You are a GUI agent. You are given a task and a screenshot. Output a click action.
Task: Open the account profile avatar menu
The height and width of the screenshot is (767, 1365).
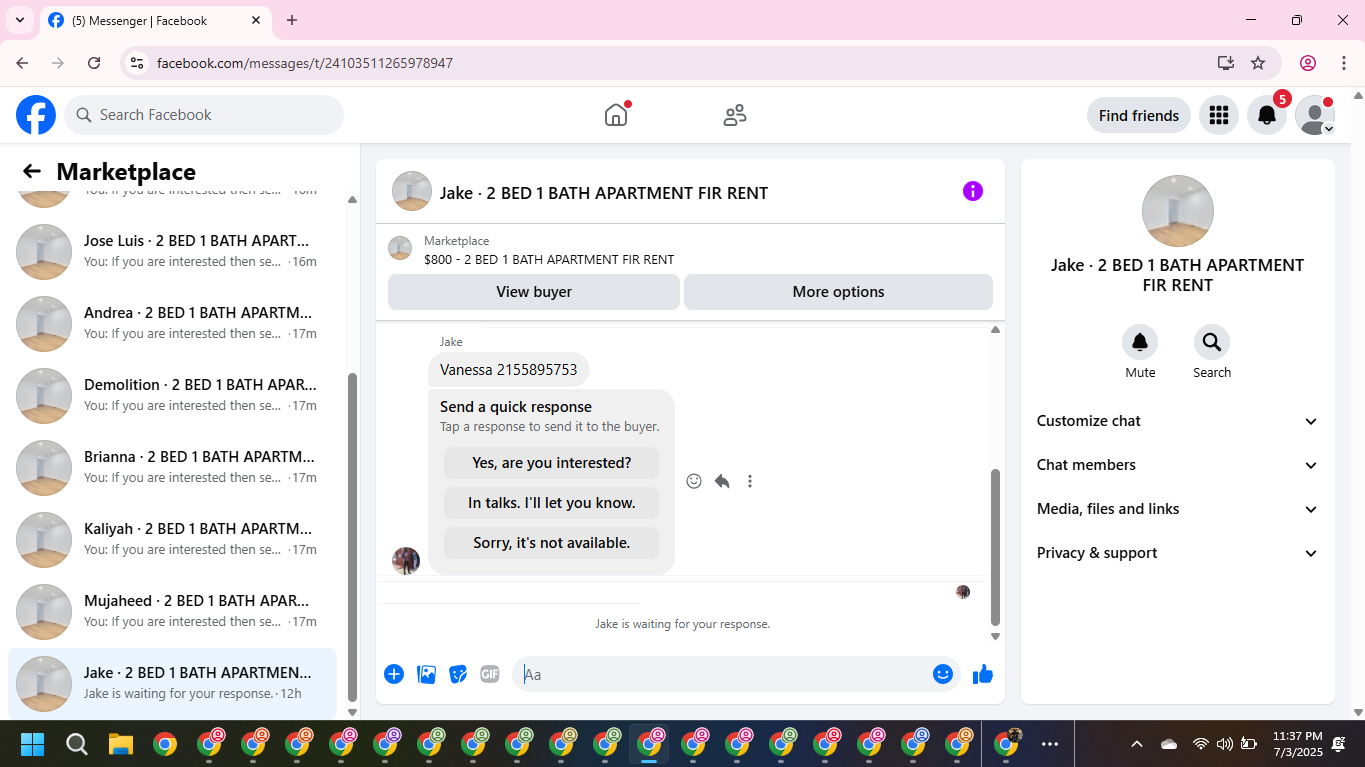[1315, 115]
